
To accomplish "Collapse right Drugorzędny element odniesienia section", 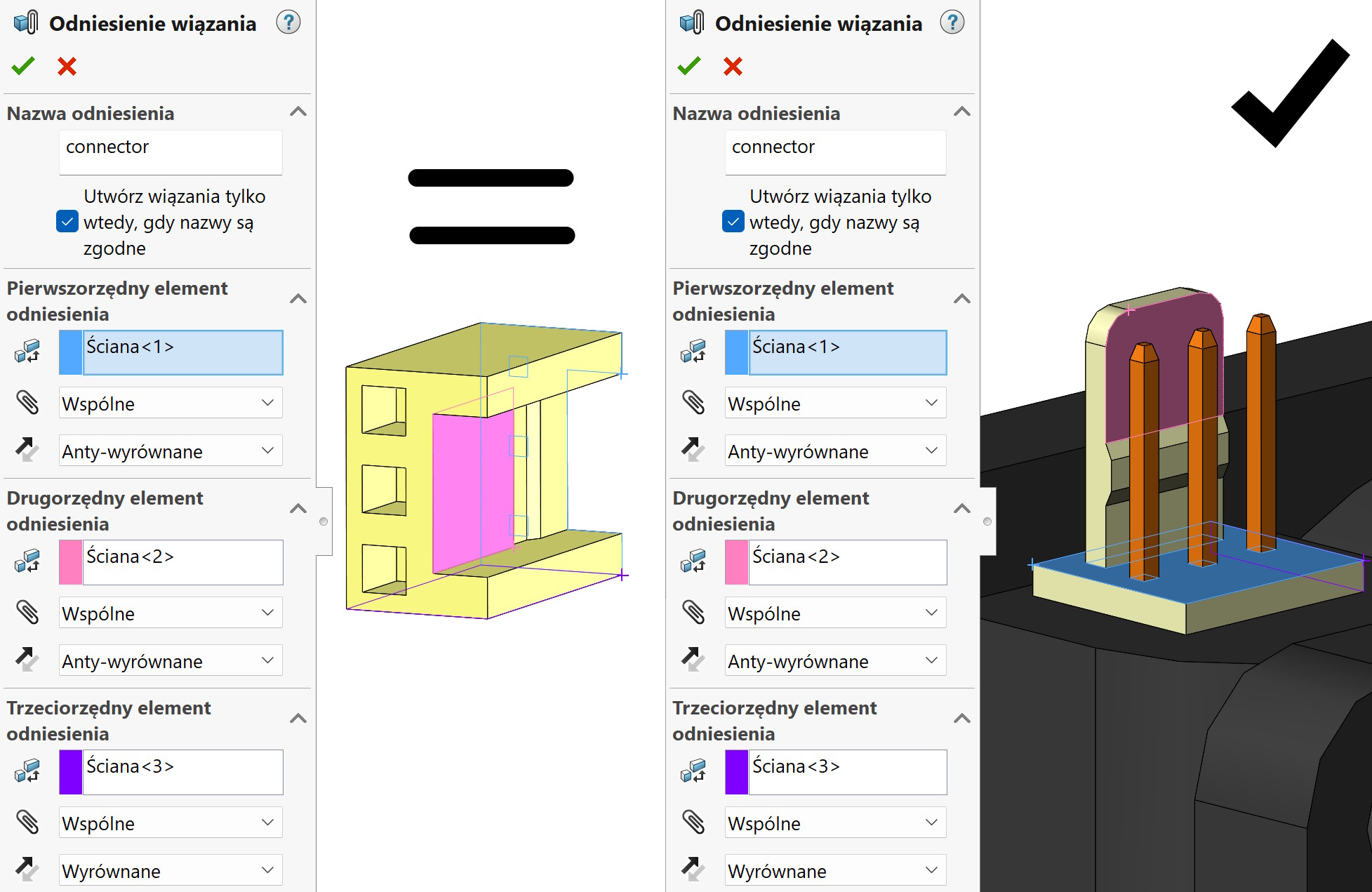I will point(962,508).
